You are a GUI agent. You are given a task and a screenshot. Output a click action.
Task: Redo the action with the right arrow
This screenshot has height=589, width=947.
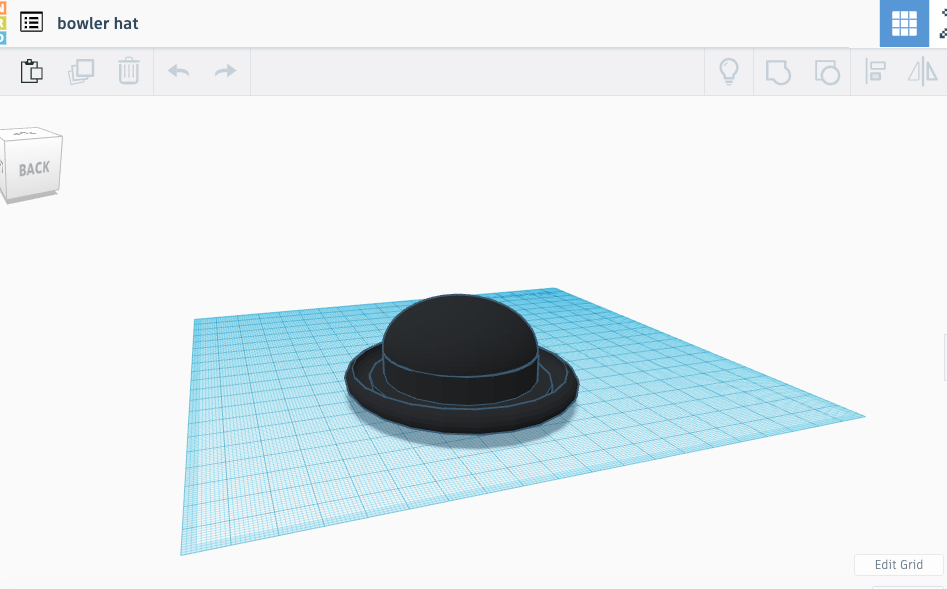226,72
